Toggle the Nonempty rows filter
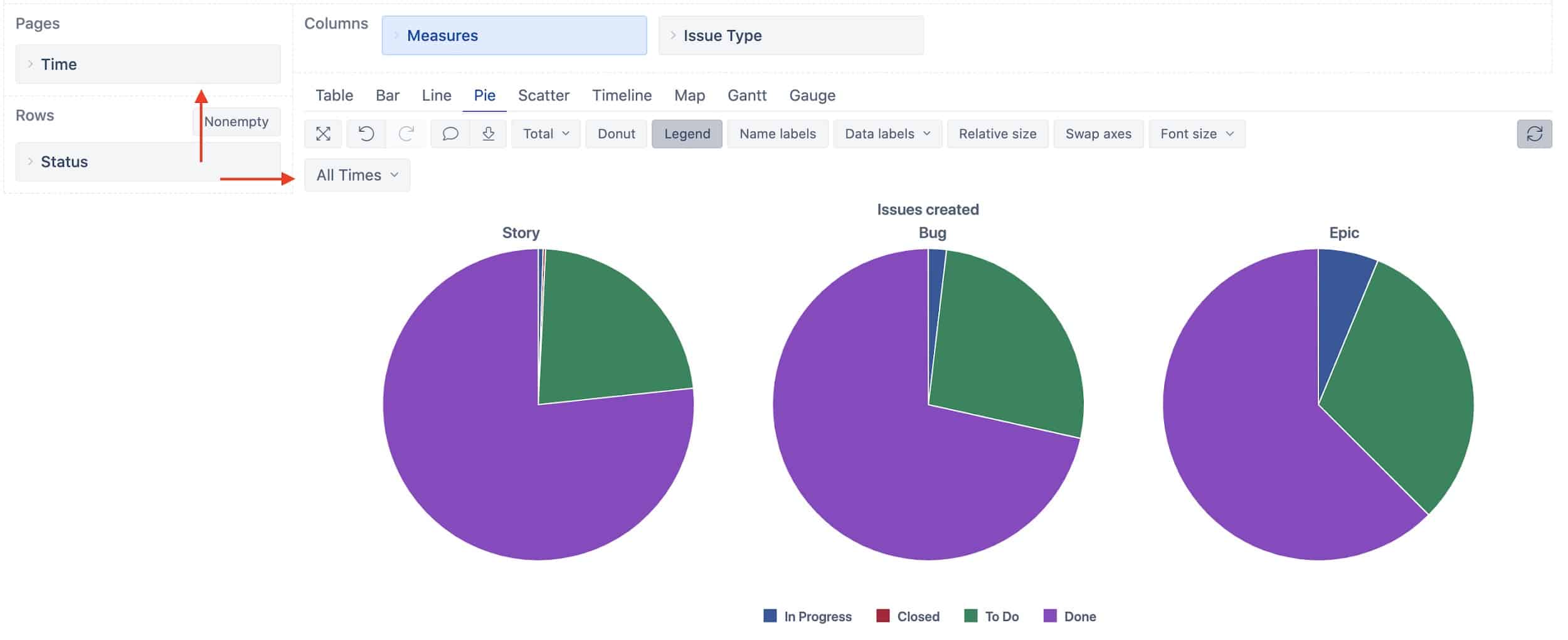Viewport: 1568px width, 640px height. point(236,121)
